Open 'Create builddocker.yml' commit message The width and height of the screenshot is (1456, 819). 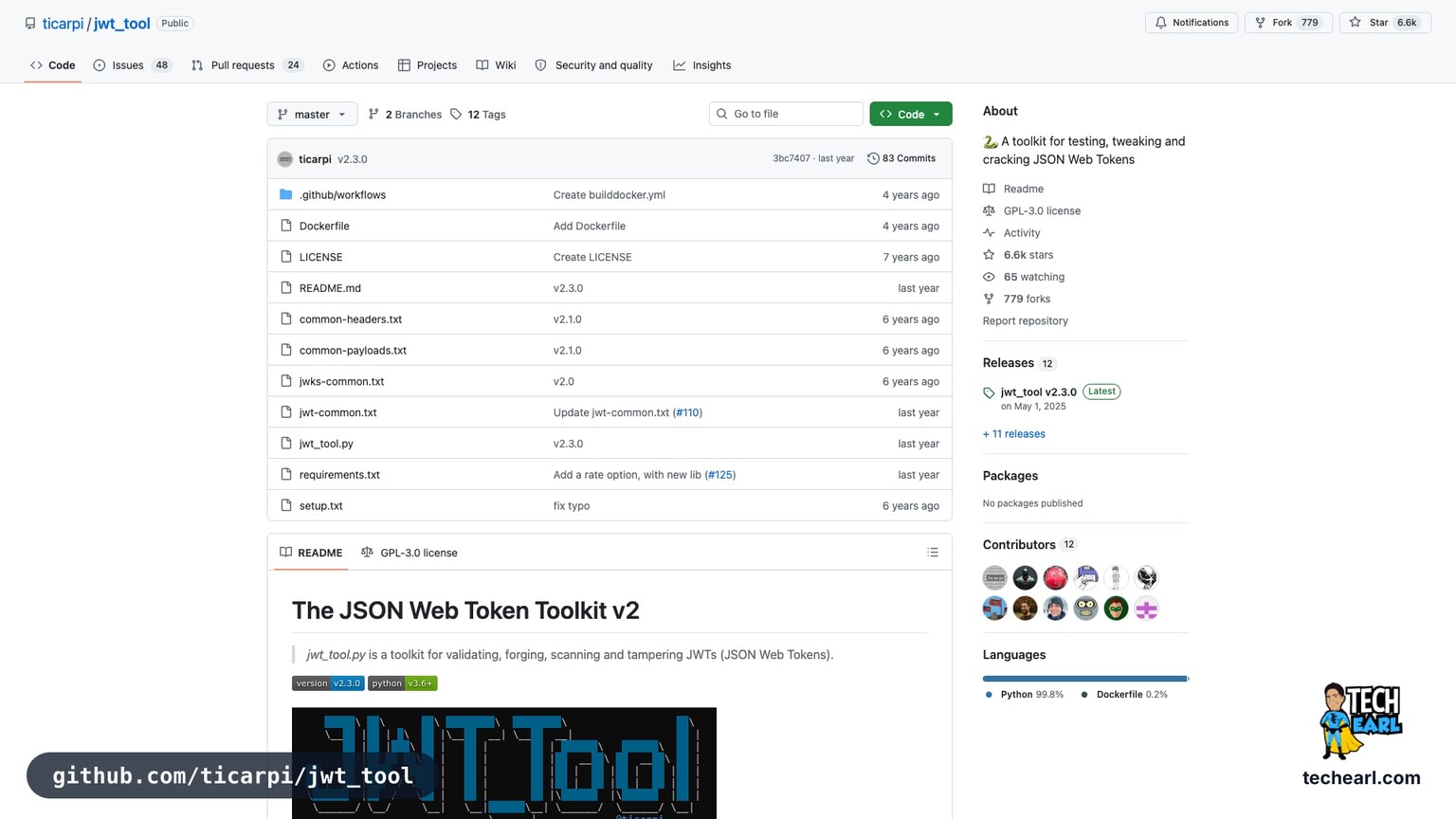point(610,195)
